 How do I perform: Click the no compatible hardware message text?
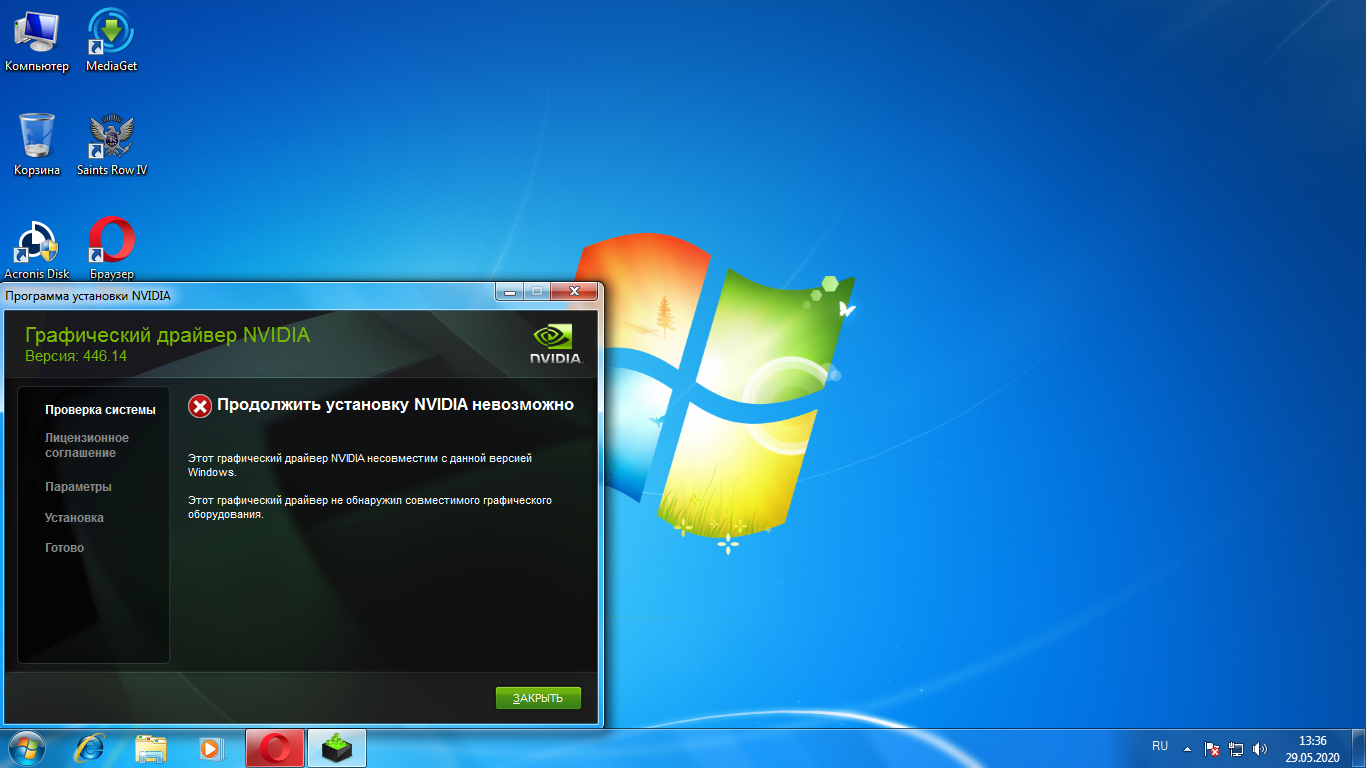point(370,507)
